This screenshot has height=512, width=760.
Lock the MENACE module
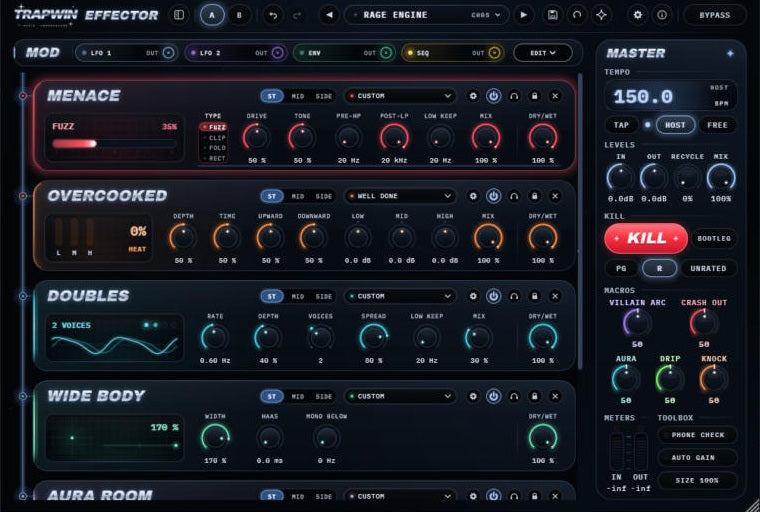tap(535, 96)
